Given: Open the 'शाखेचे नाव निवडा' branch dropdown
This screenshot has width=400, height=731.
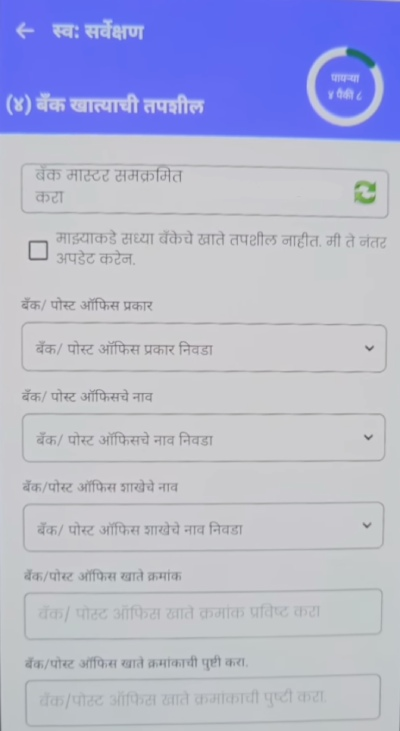Looking at the screenshot, I should (x=204, y=527).
